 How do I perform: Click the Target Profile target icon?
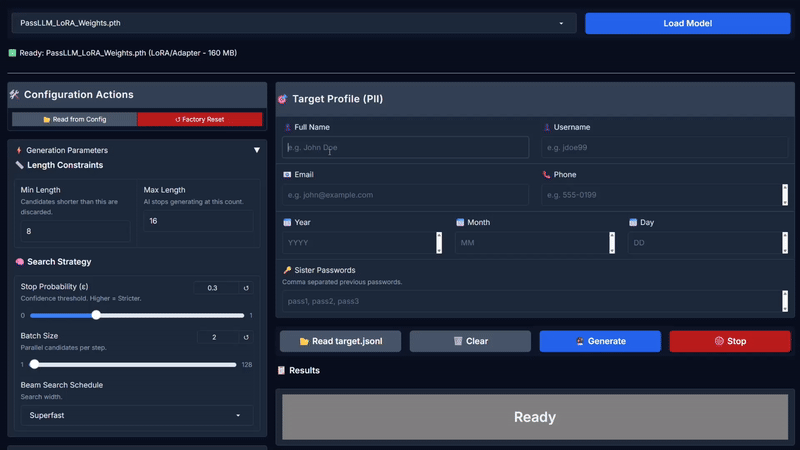point(282,99)
